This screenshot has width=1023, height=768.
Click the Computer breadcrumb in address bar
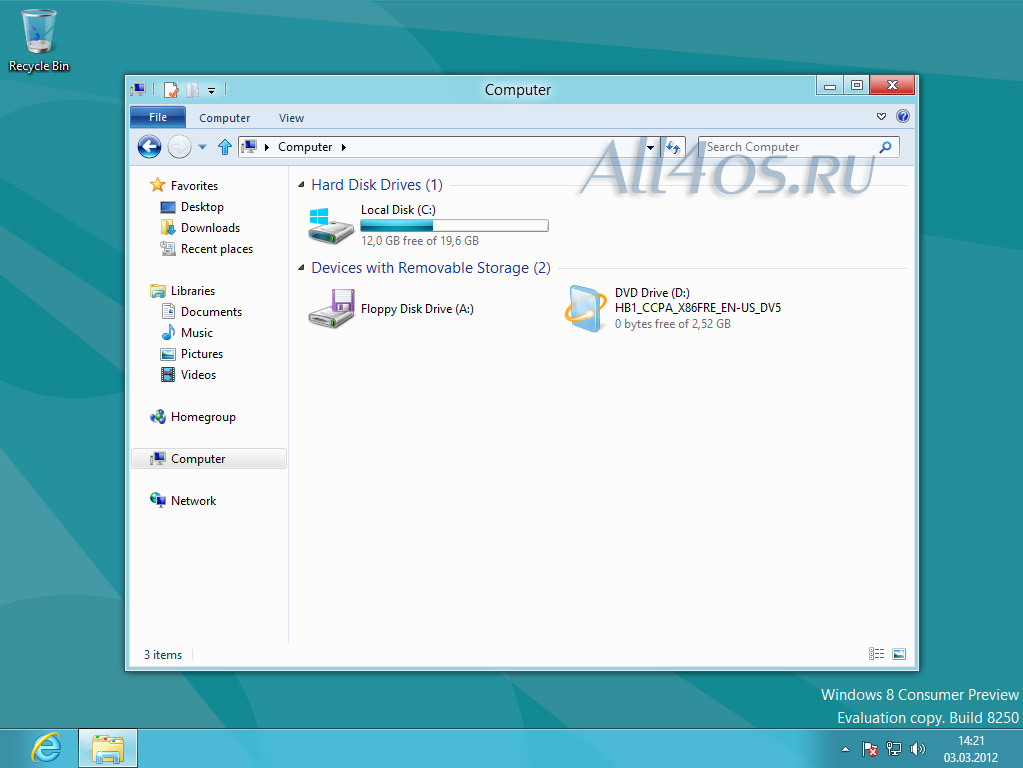click(305, 147)
